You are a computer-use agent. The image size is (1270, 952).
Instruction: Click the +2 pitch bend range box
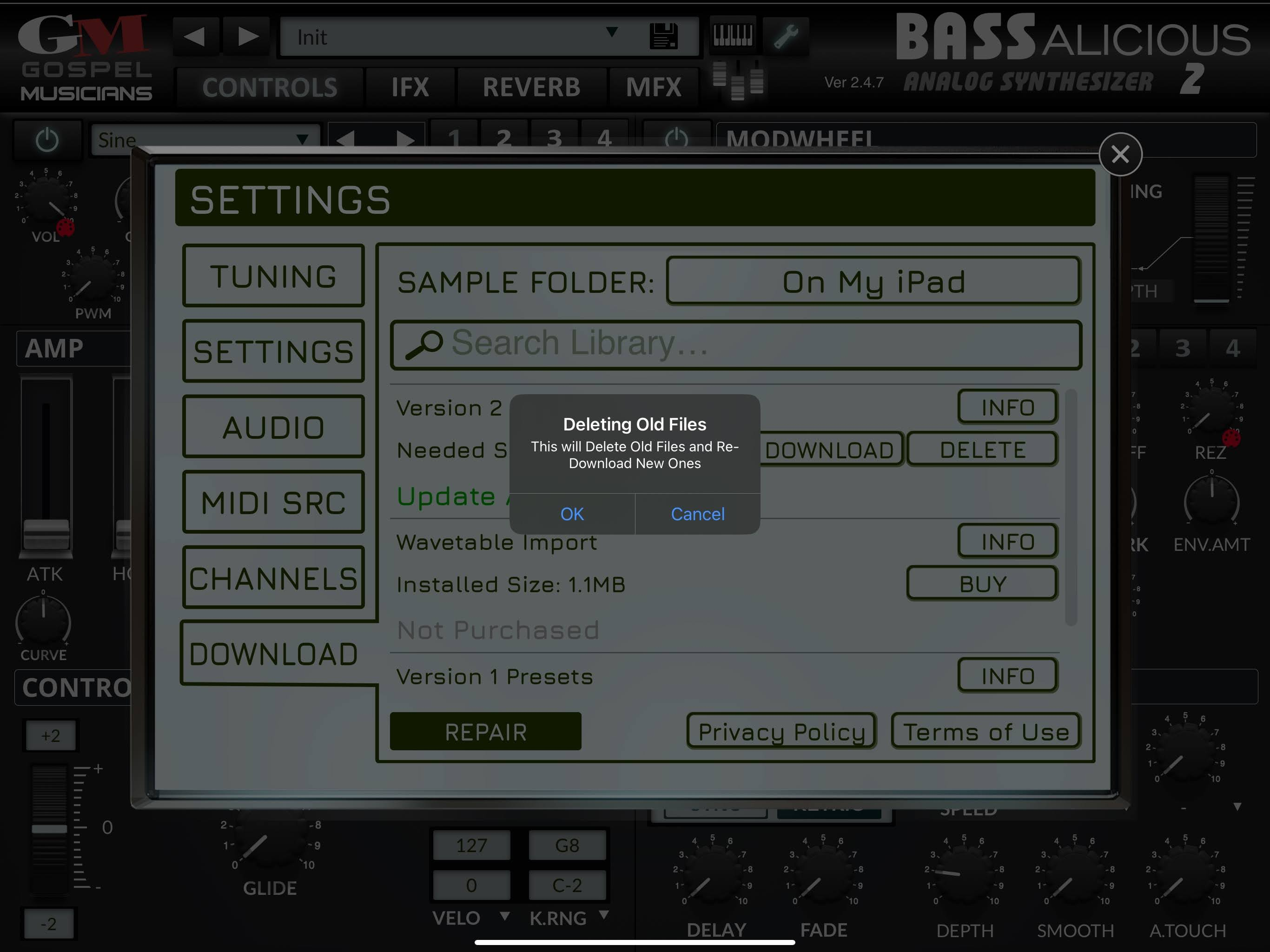pos(51,735)
